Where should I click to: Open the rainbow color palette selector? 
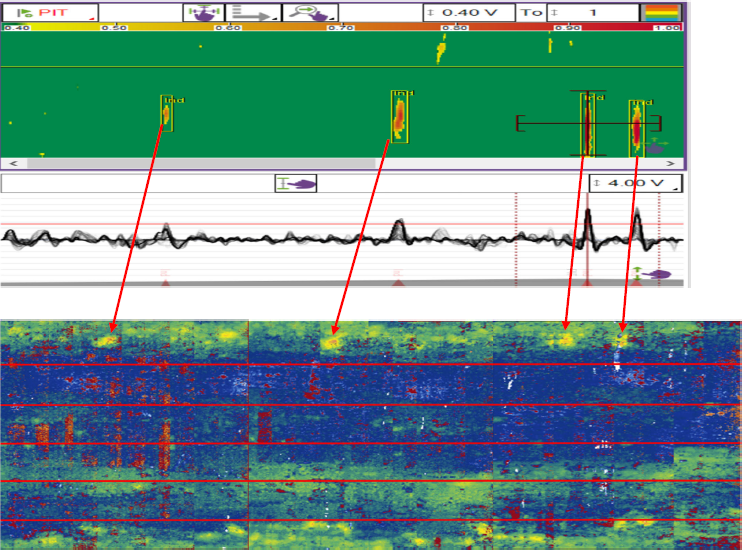(661, 12)
